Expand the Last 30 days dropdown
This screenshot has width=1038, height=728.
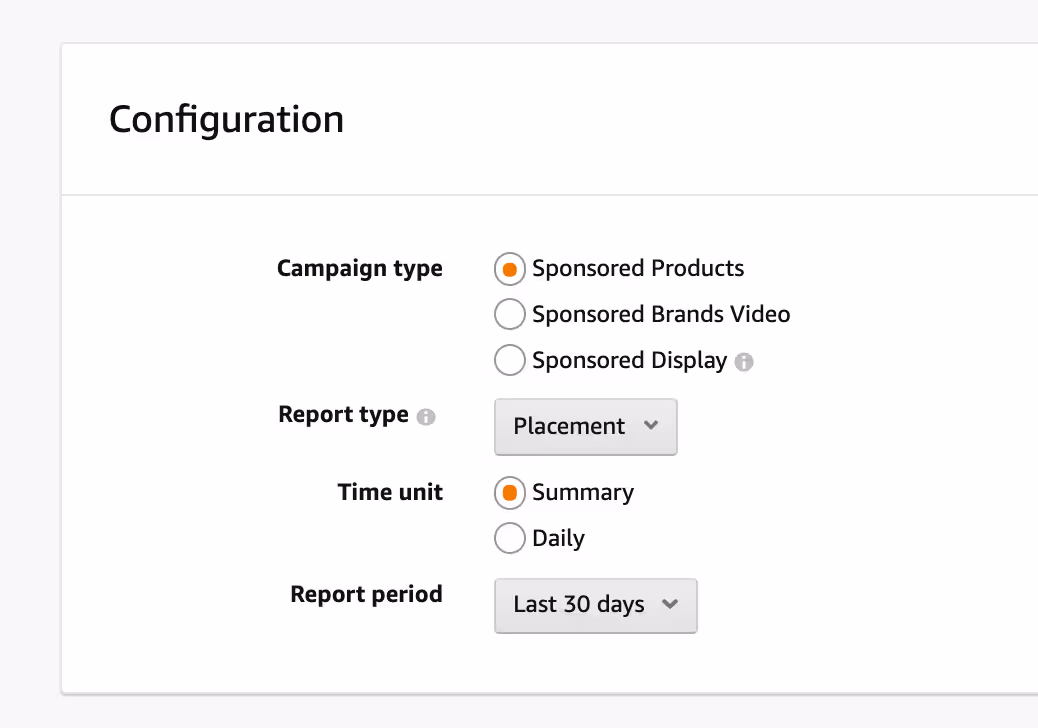pos(595,605)
